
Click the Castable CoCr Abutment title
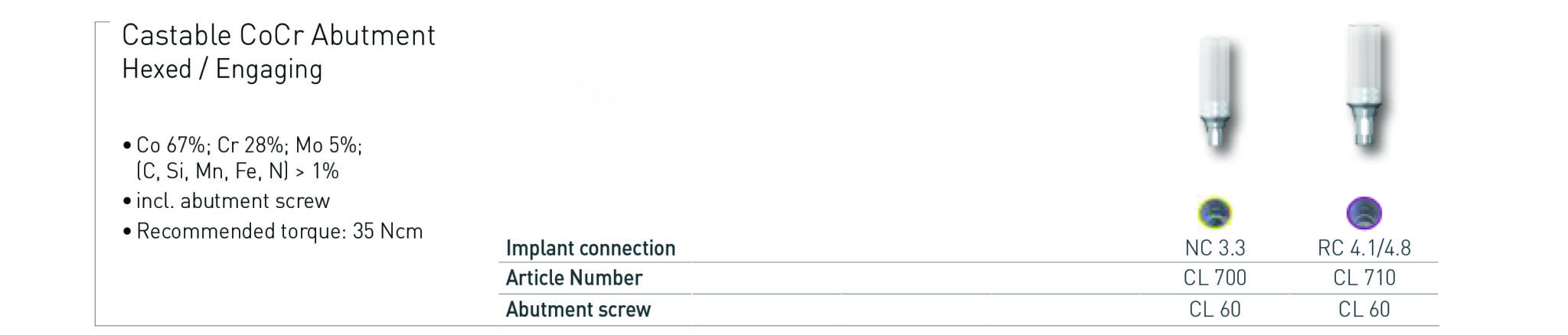pyautogui.click(x=279, y=35)
